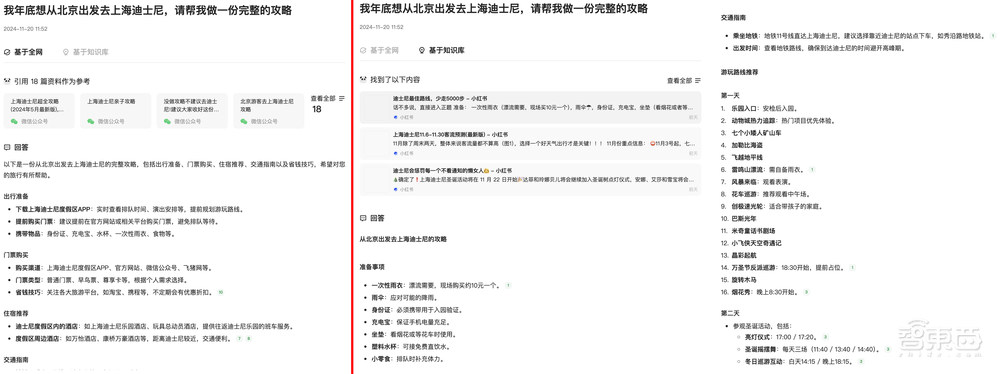Click 游玩路线推荐 heading
This screenshot has width=1000, height=374.
(x=740, y=72)
